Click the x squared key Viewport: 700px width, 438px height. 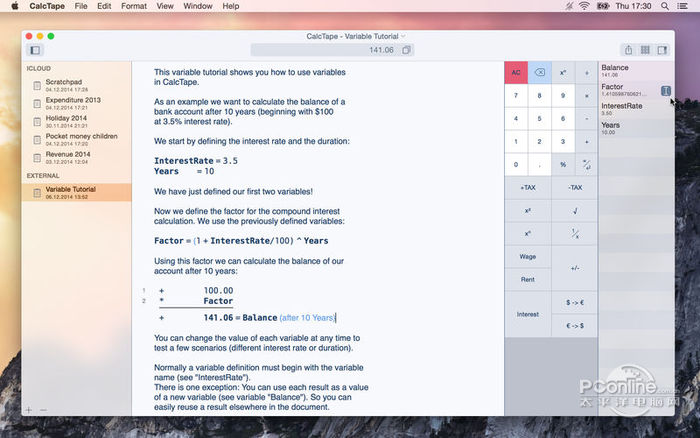click(528, 211)
